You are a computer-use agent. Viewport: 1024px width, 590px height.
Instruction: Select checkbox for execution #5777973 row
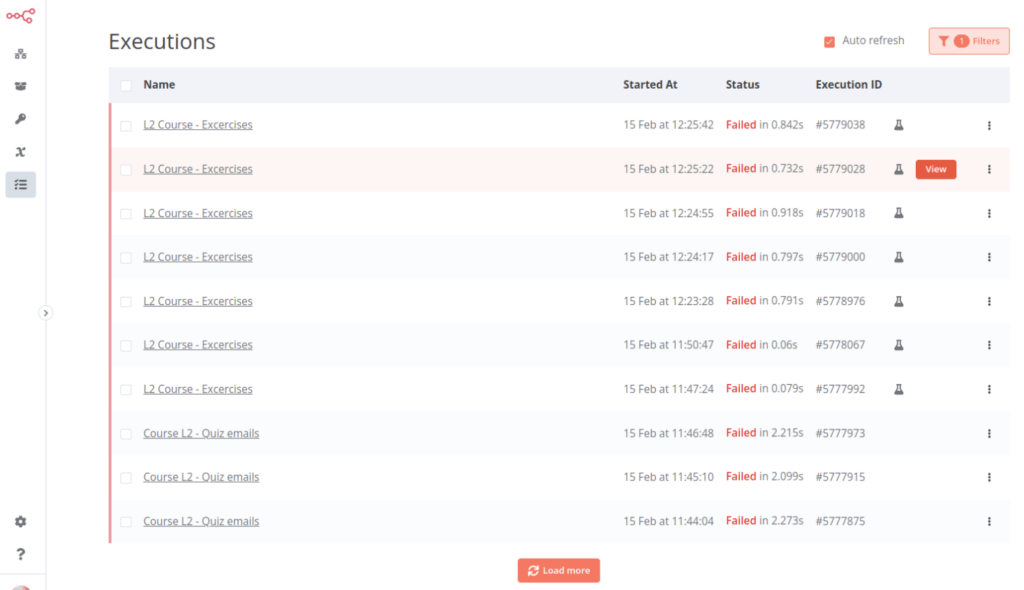pyautogui.click(x=126, y=434)
